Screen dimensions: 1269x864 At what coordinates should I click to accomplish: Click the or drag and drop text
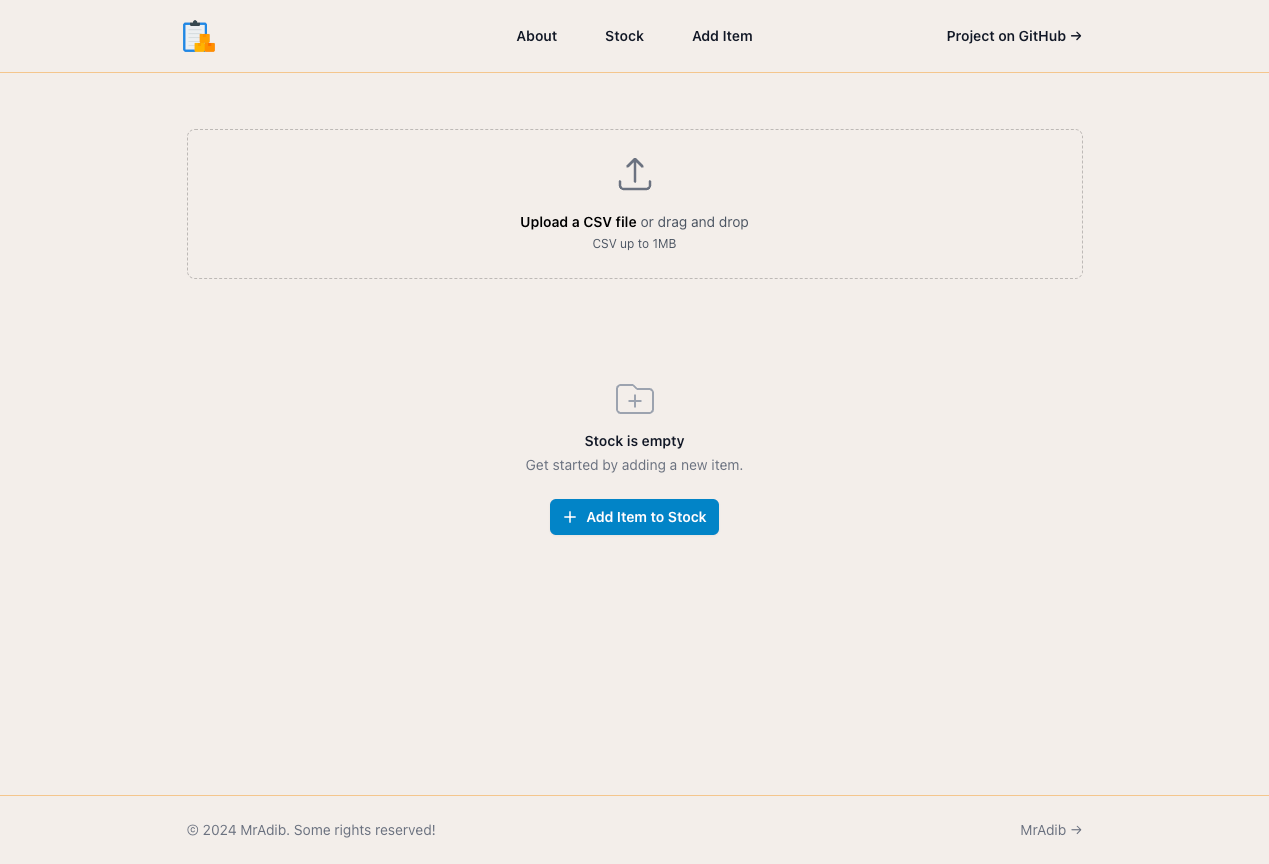coord(695,222)
